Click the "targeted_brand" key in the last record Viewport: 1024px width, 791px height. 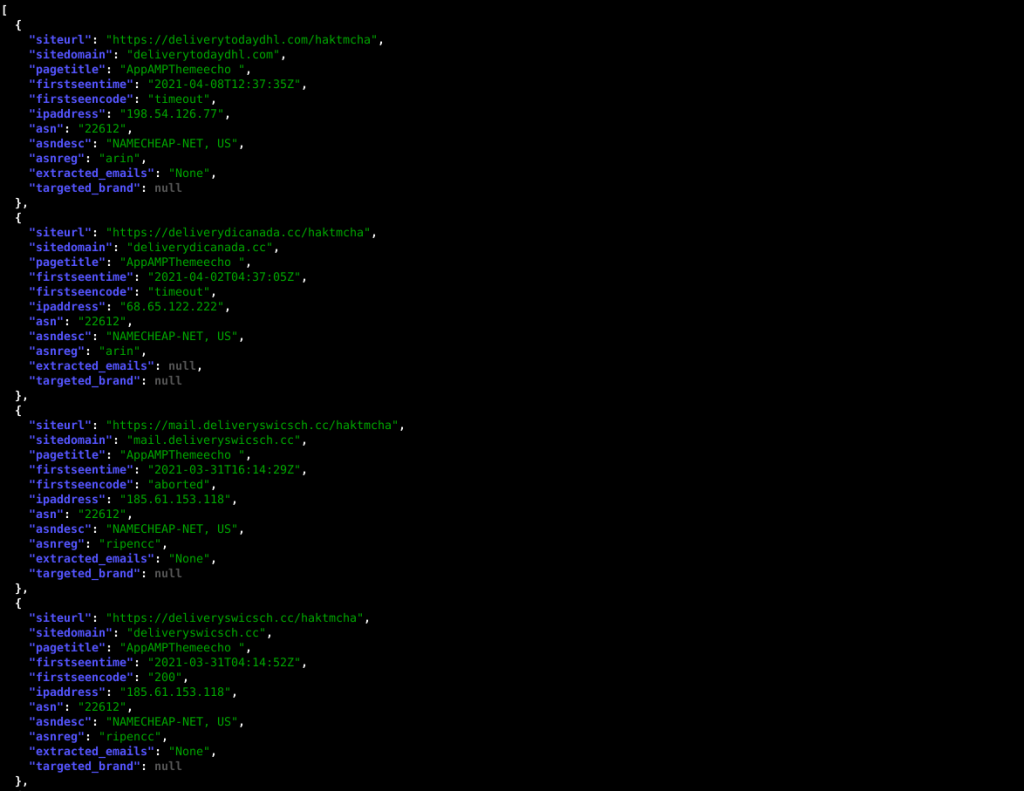click(85, 766)
